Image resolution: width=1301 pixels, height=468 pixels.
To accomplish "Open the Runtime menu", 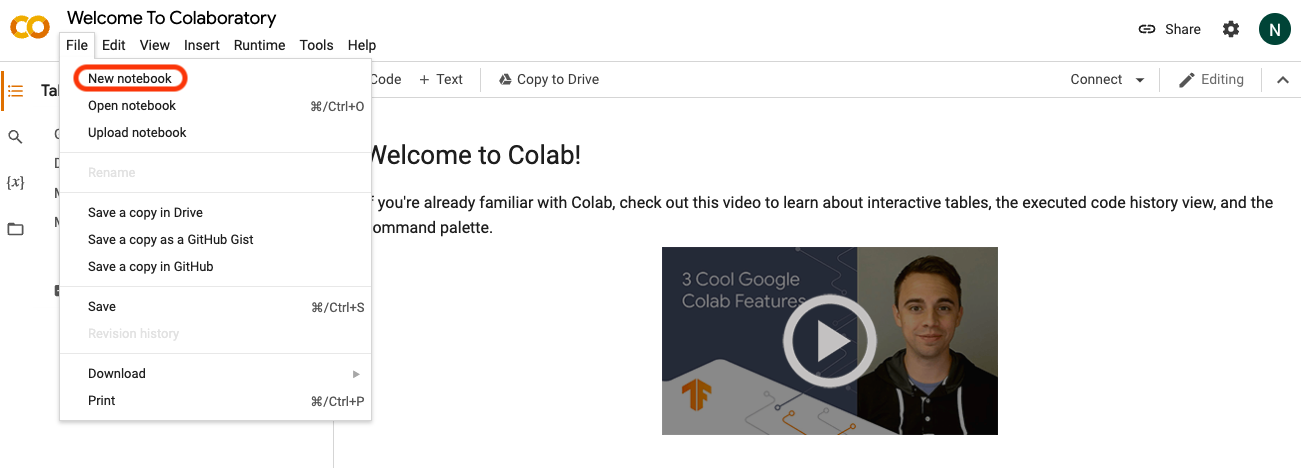I will tap(259, 45).
